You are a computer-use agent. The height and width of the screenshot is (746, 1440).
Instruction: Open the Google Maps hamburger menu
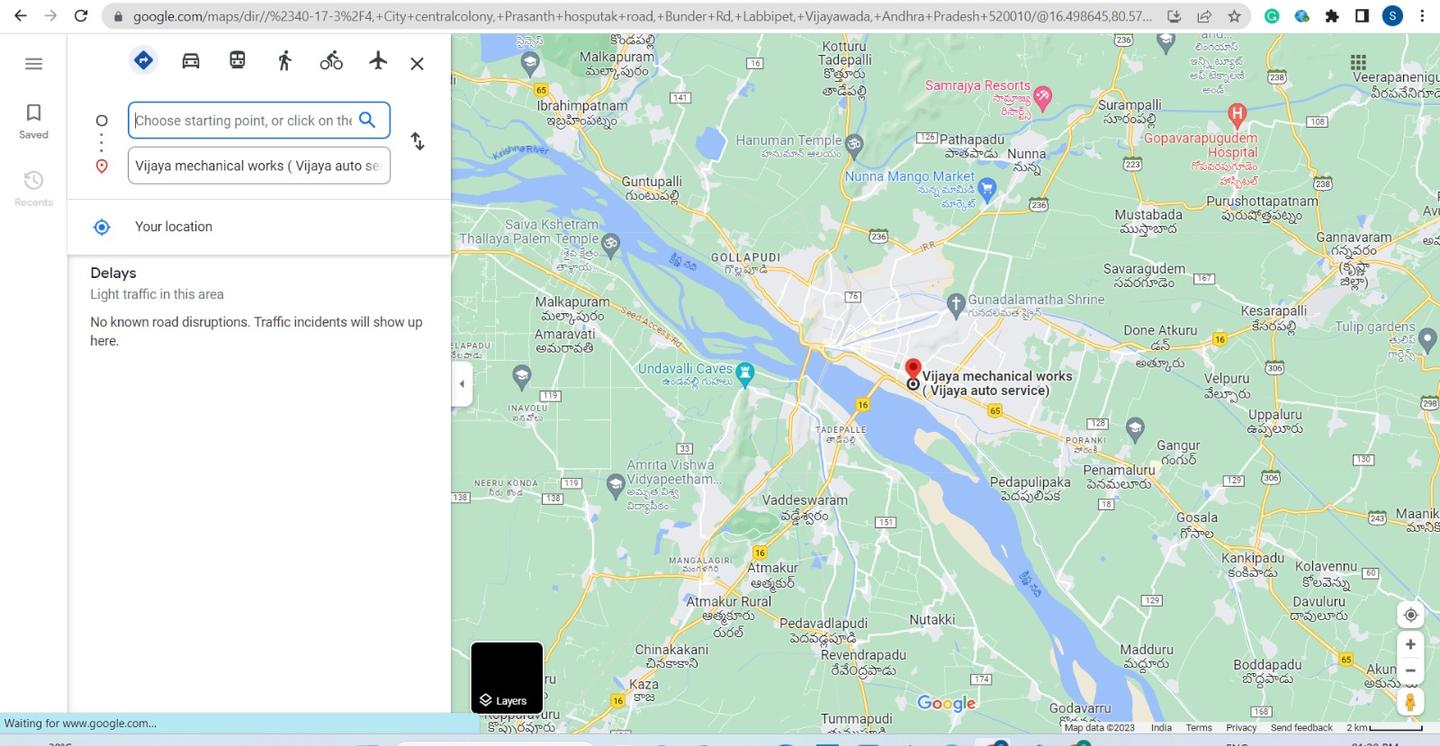pos(33,64)
